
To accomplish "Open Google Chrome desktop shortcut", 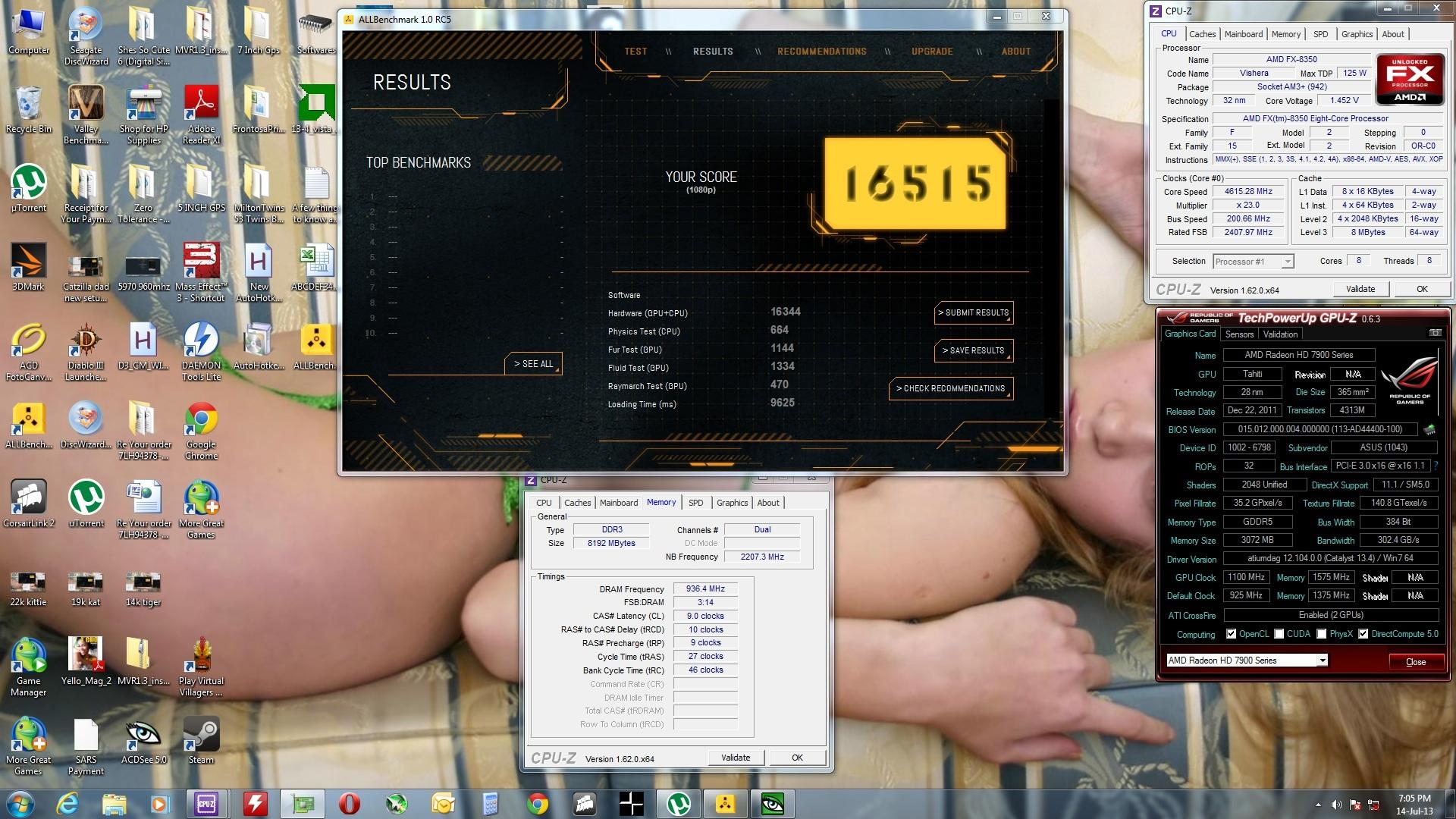I will pyautogui.click(x=201, y=431).
